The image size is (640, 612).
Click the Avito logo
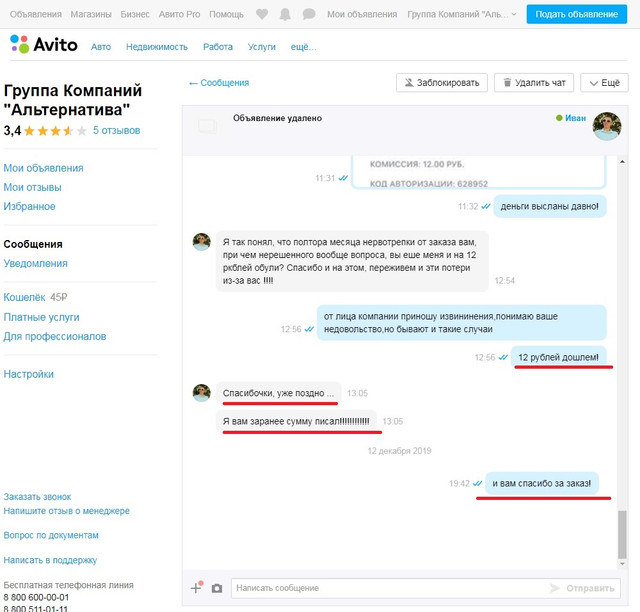click(x=44, y=44)
